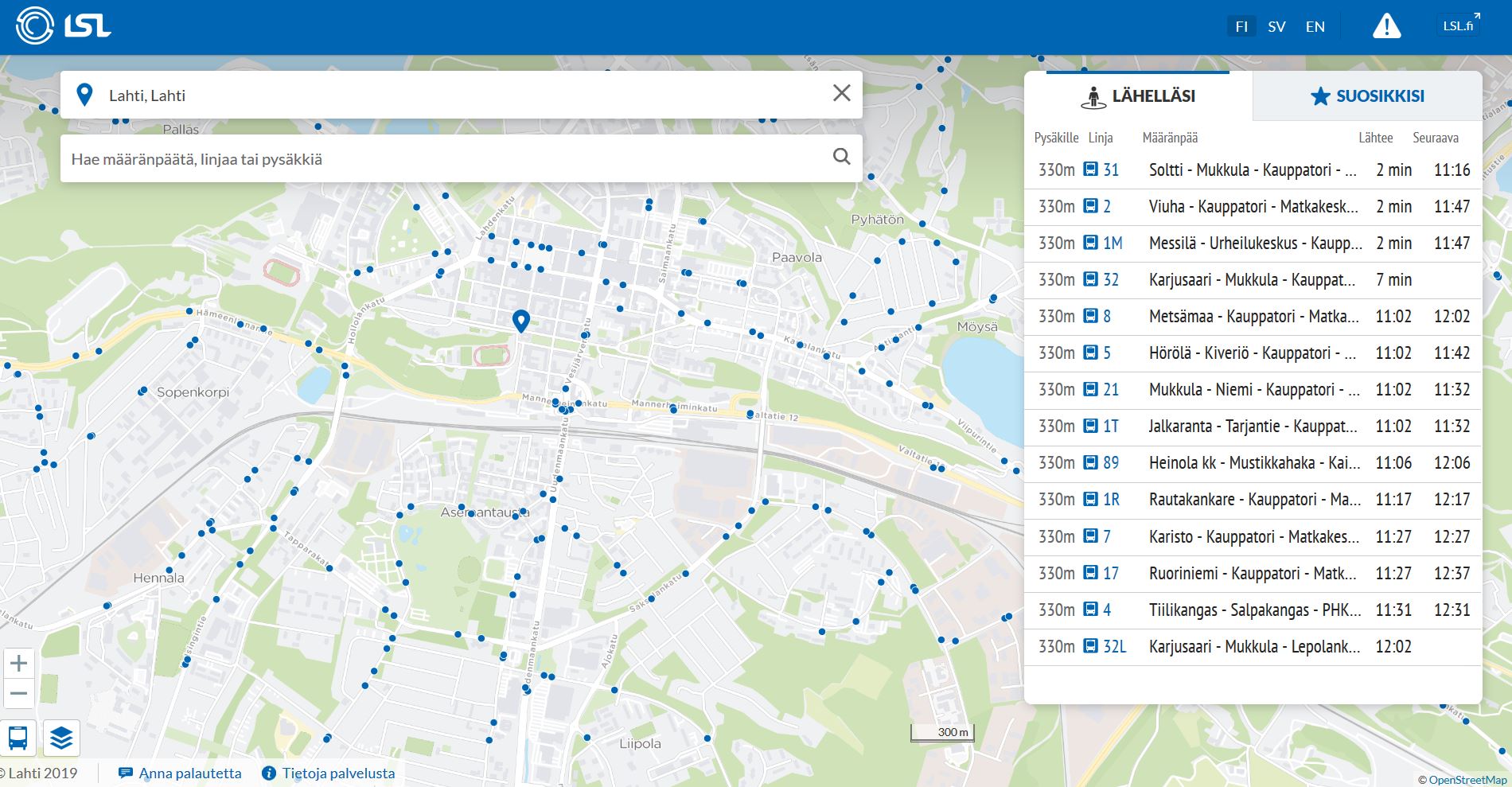Viewport: 1512px width, 787px height.
Task: Zoom out the map with minus button
Action: click(x=19, y=693)
